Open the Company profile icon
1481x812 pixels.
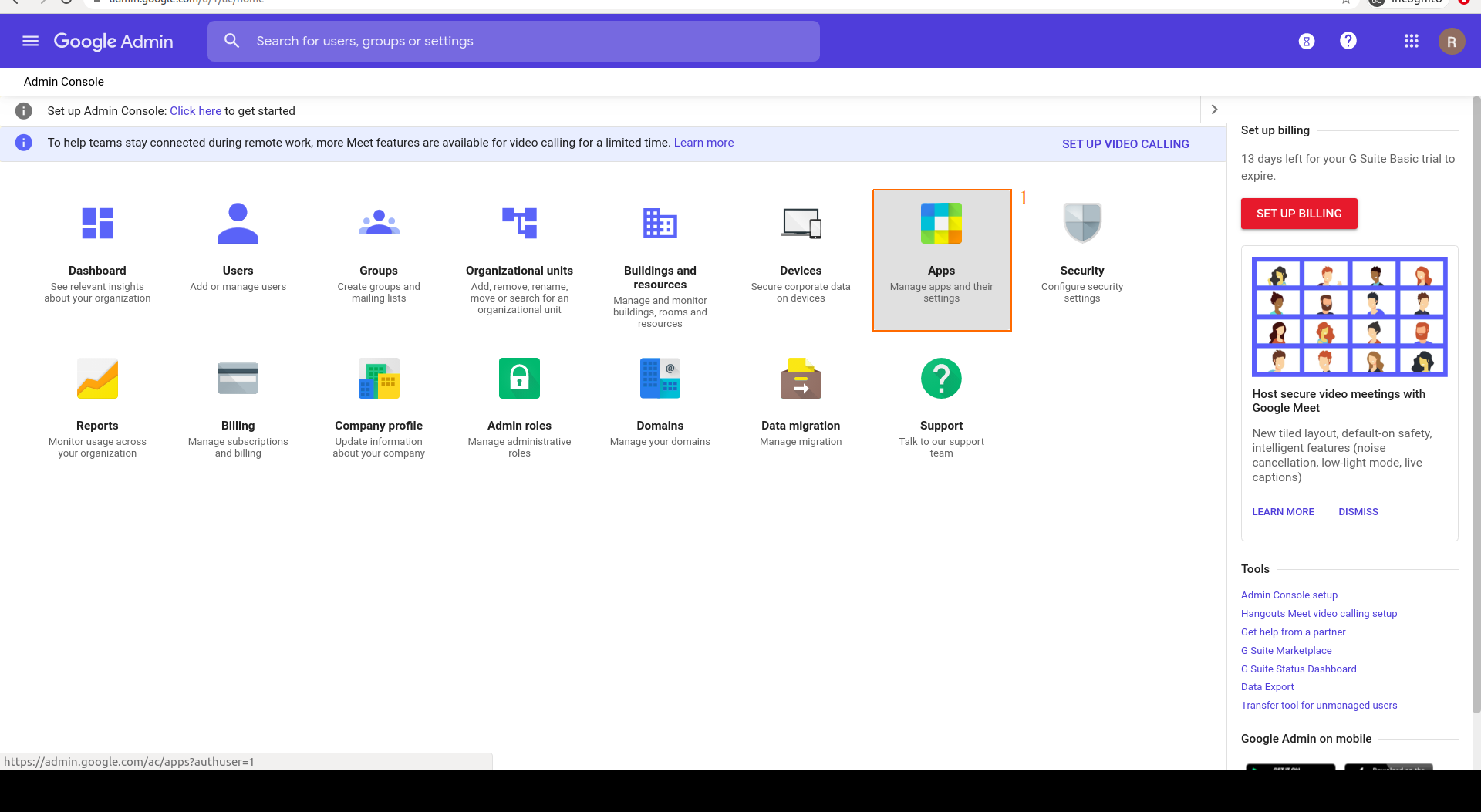(379, 379)
